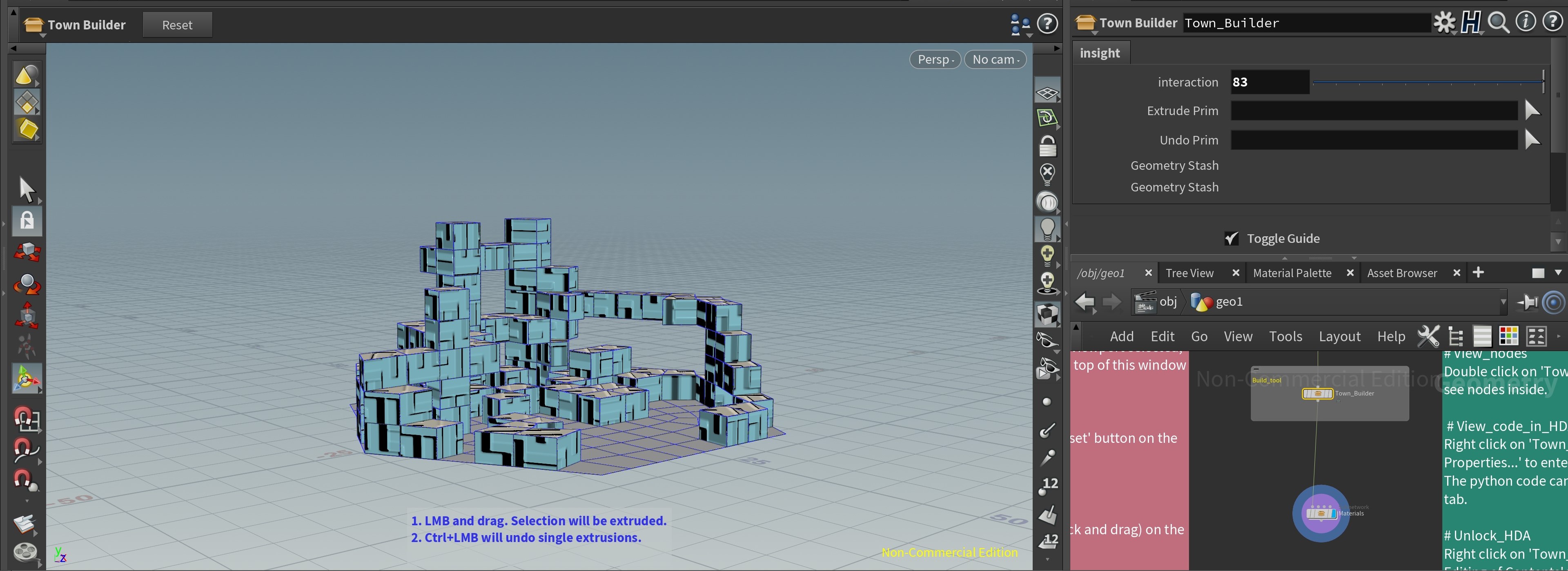
Task: Select the arrow selection tool
Action: (x=27, y=189)
